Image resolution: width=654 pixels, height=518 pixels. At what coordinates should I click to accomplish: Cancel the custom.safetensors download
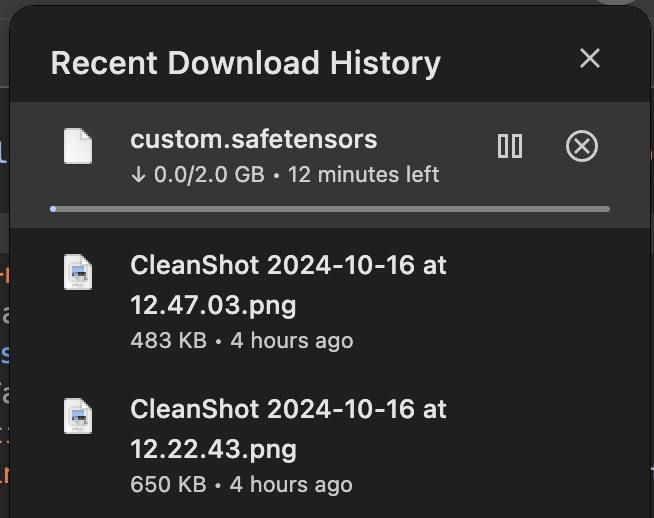[581, 147]
